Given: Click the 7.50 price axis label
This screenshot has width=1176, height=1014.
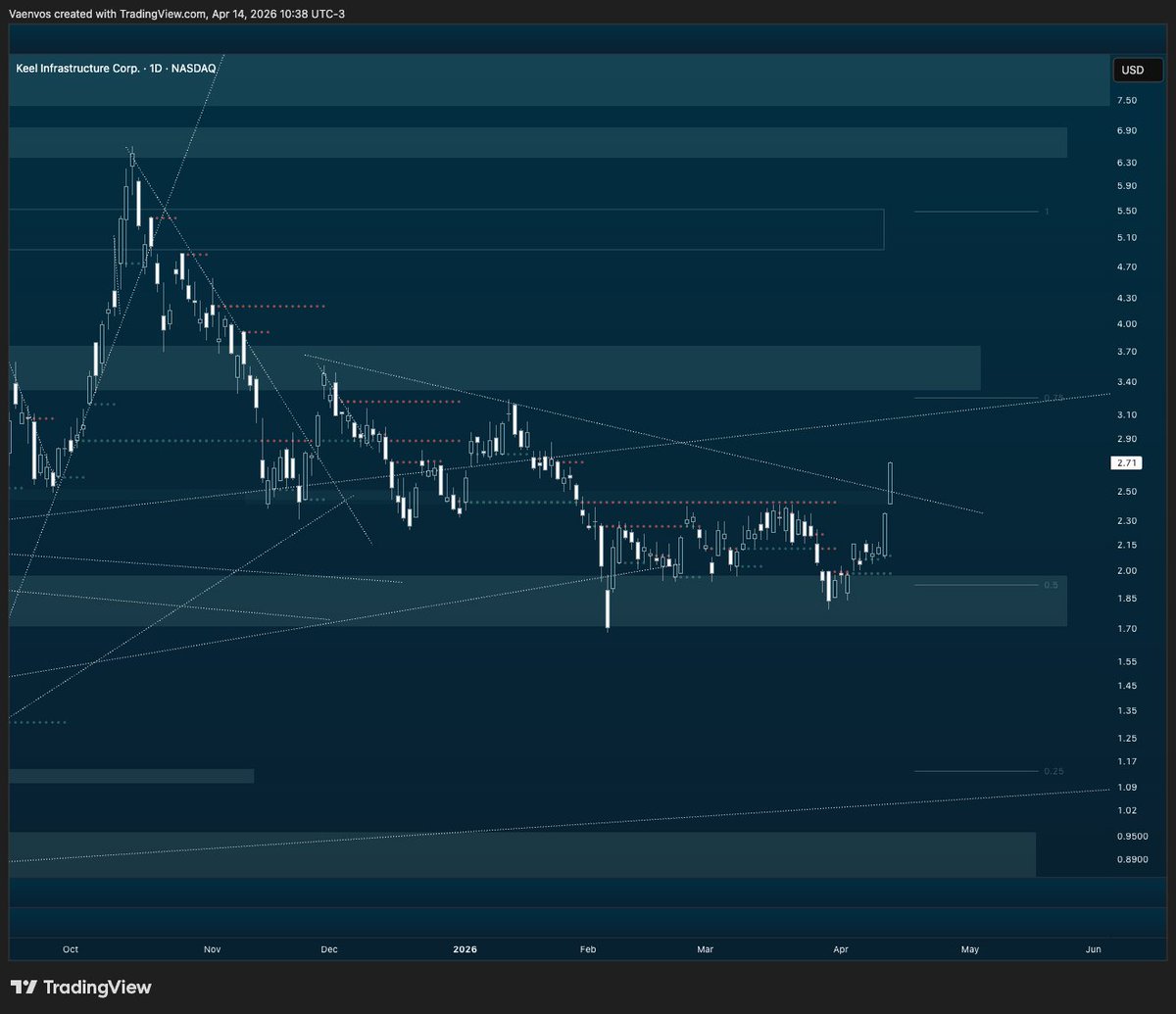Looking at the screenshot, I should pyautogui.click(x=1126, y=101).
